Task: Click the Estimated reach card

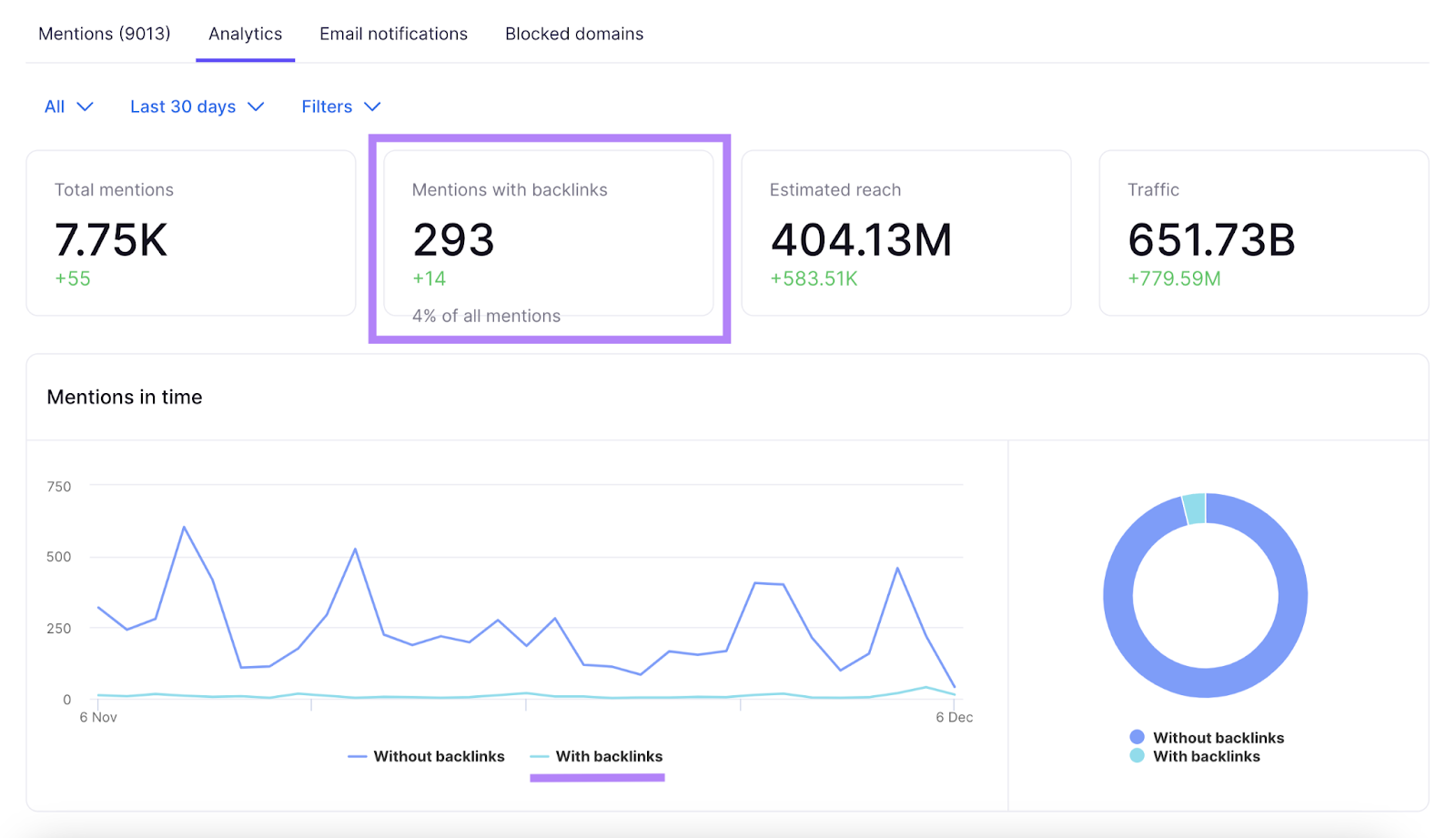Action: [x=906, y=233]
